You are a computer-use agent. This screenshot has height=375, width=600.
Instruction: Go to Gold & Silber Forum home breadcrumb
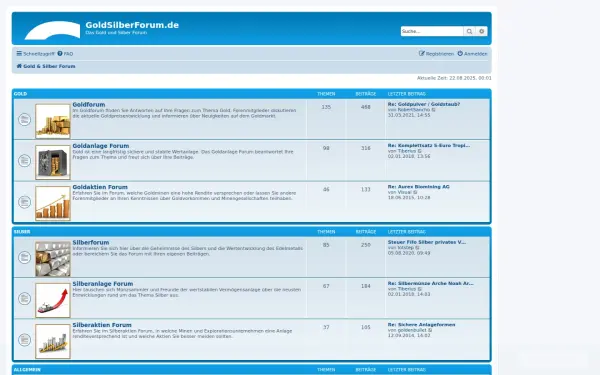coord(46,66)
